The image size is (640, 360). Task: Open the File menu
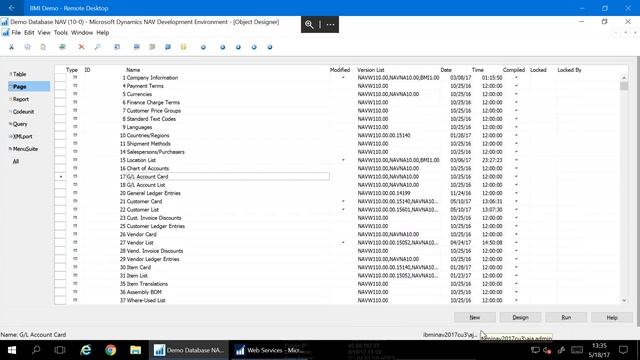[16, 33]
